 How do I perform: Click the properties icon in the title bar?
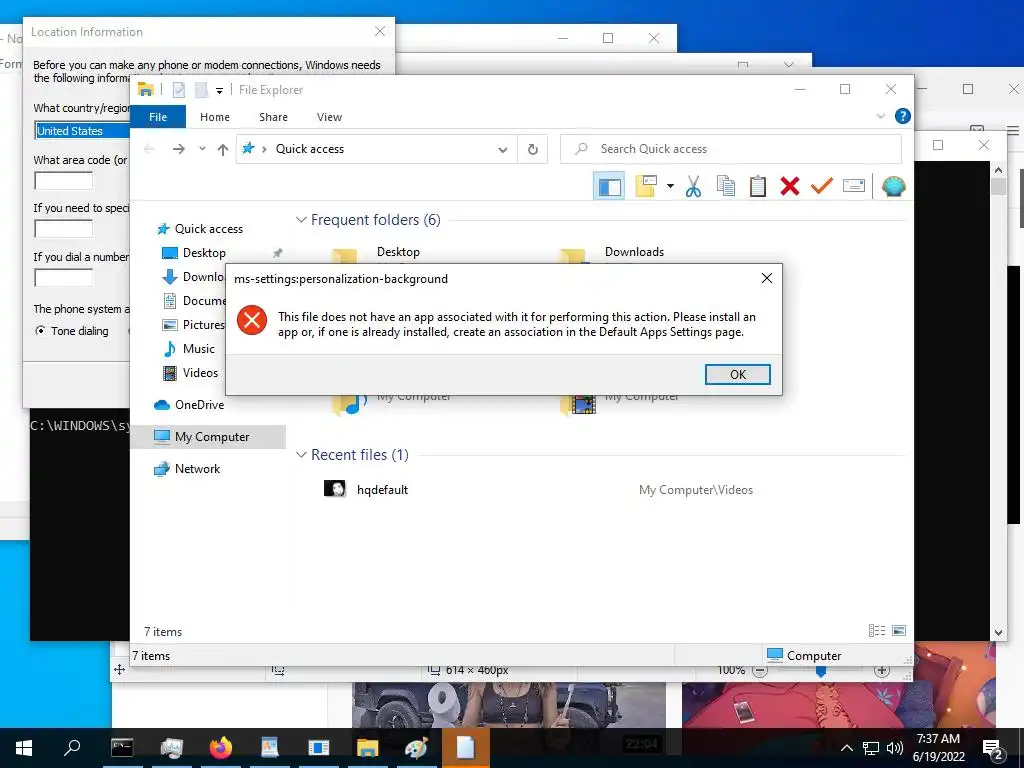pyautogui.click(x=179, y=89)
